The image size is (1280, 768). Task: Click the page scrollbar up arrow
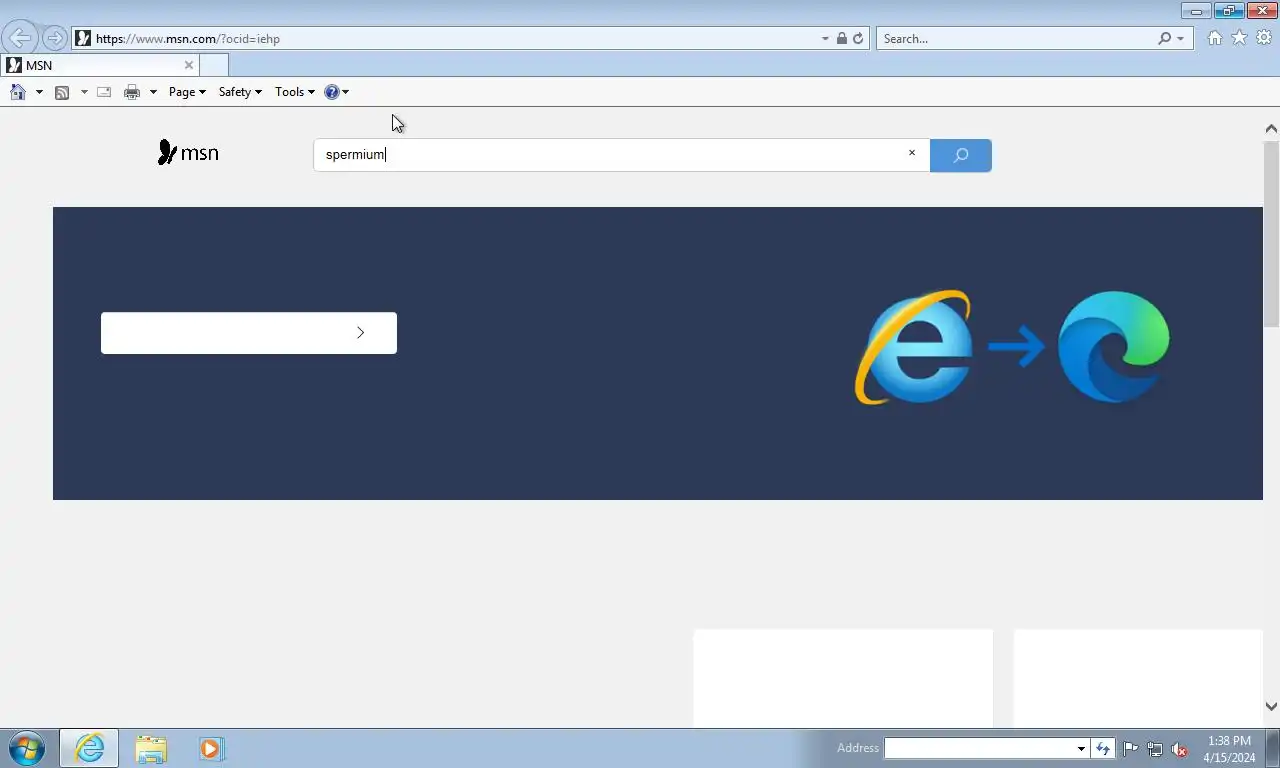[1271, 129]
